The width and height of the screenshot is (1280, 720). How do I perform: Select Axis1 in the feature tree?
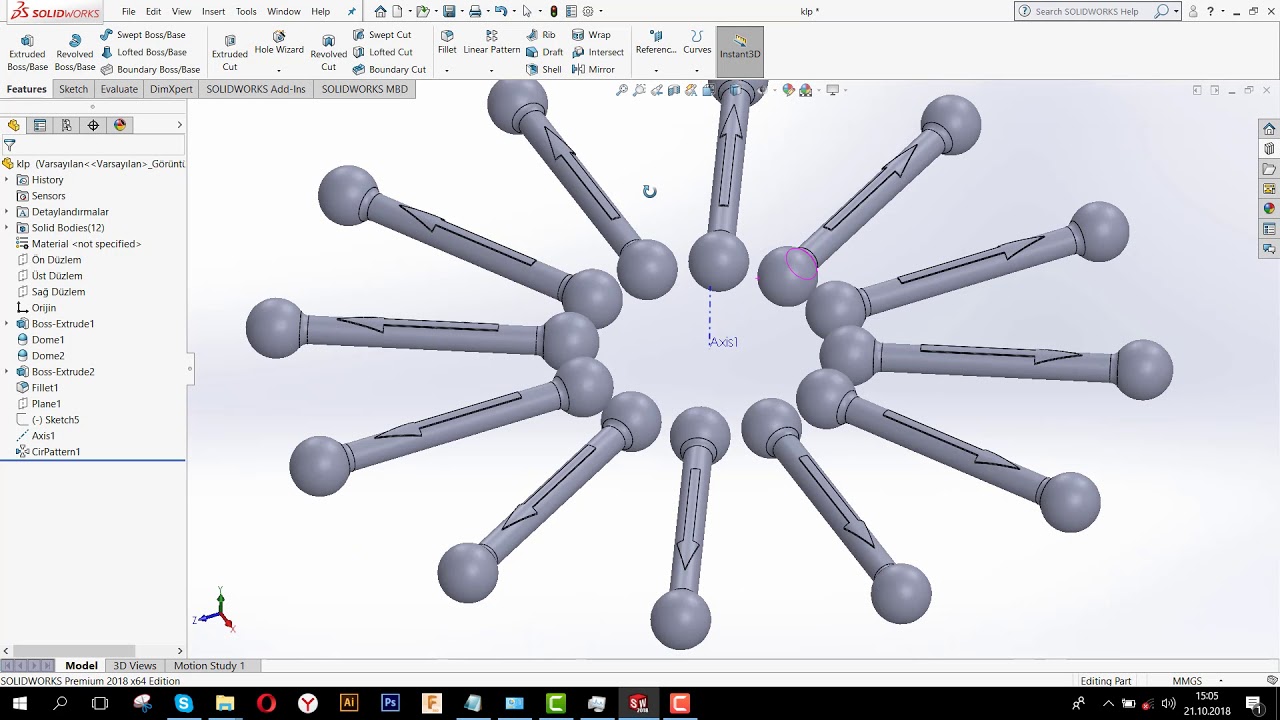coord(43,436)
